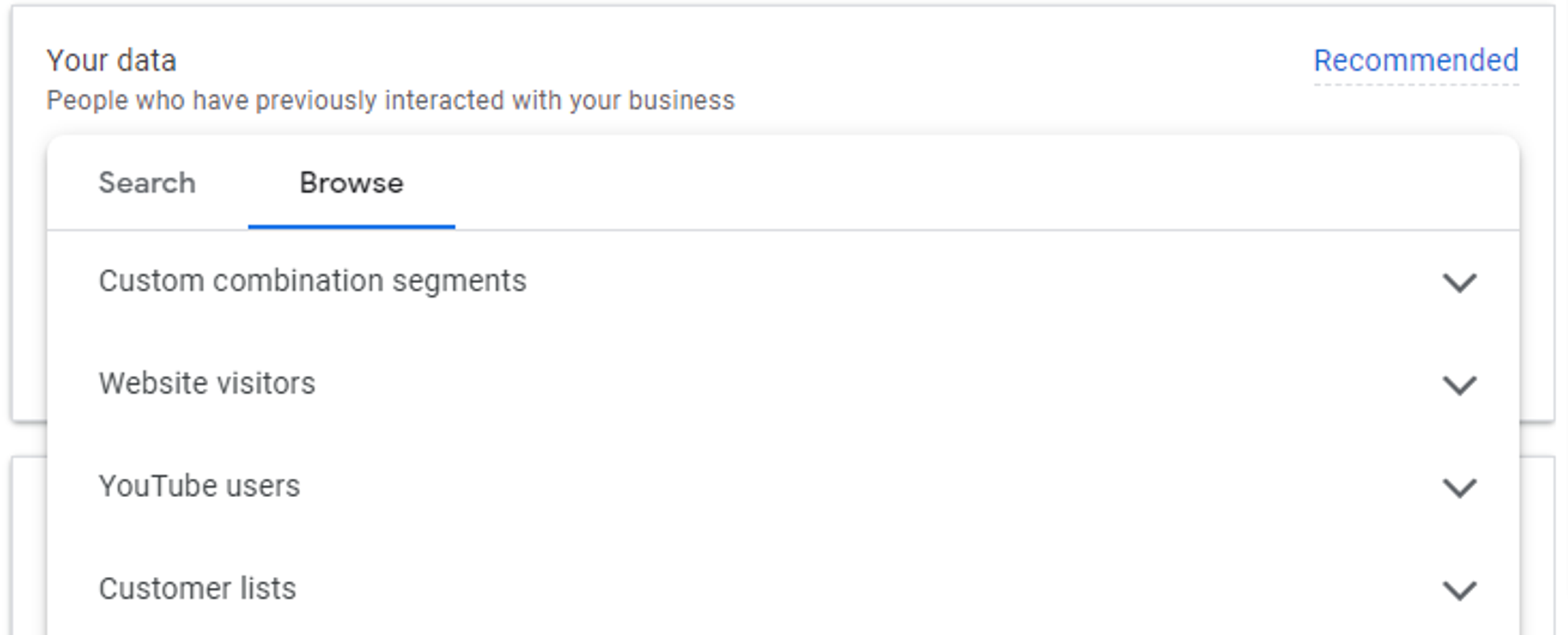Viewport: 1568px width, 635px height.
Task: Click the blue underline beneath Browse
Action: pos(351,227)
